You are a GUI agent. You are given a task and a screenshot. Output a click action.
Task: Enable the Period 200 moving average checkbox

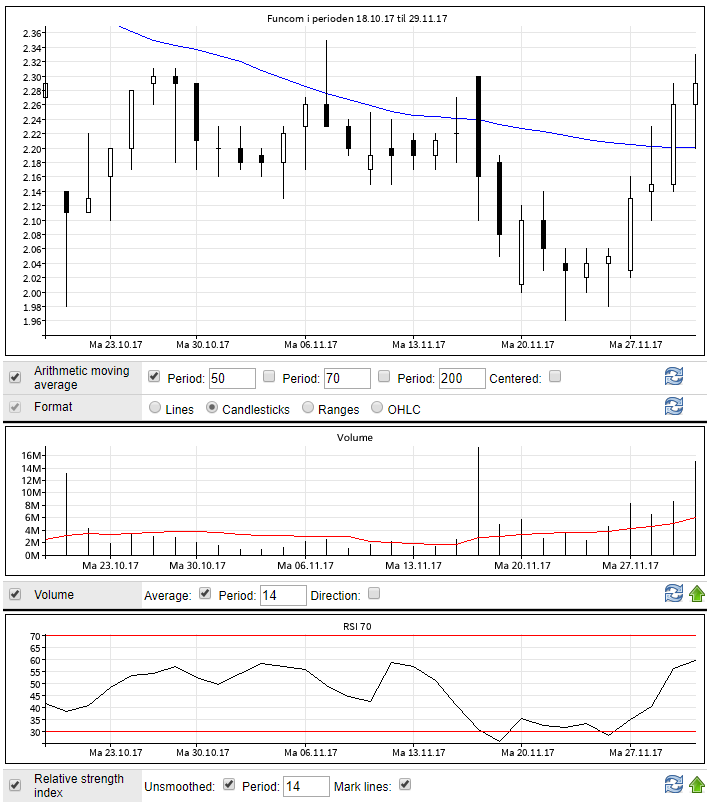click(384, 377)
